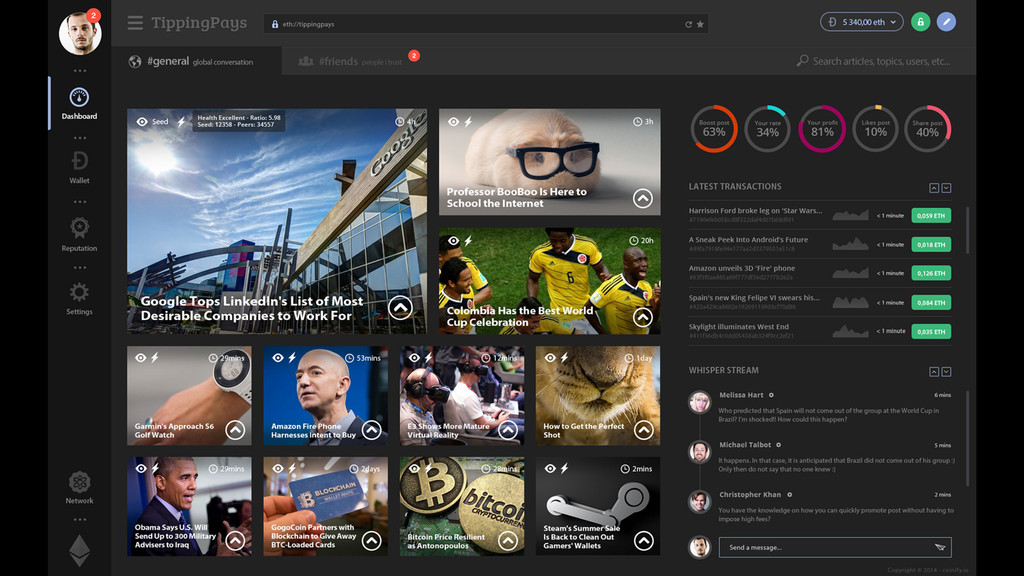Click the green lock button in header
This screenshot has width=1024, height=576.
[920, 22]
